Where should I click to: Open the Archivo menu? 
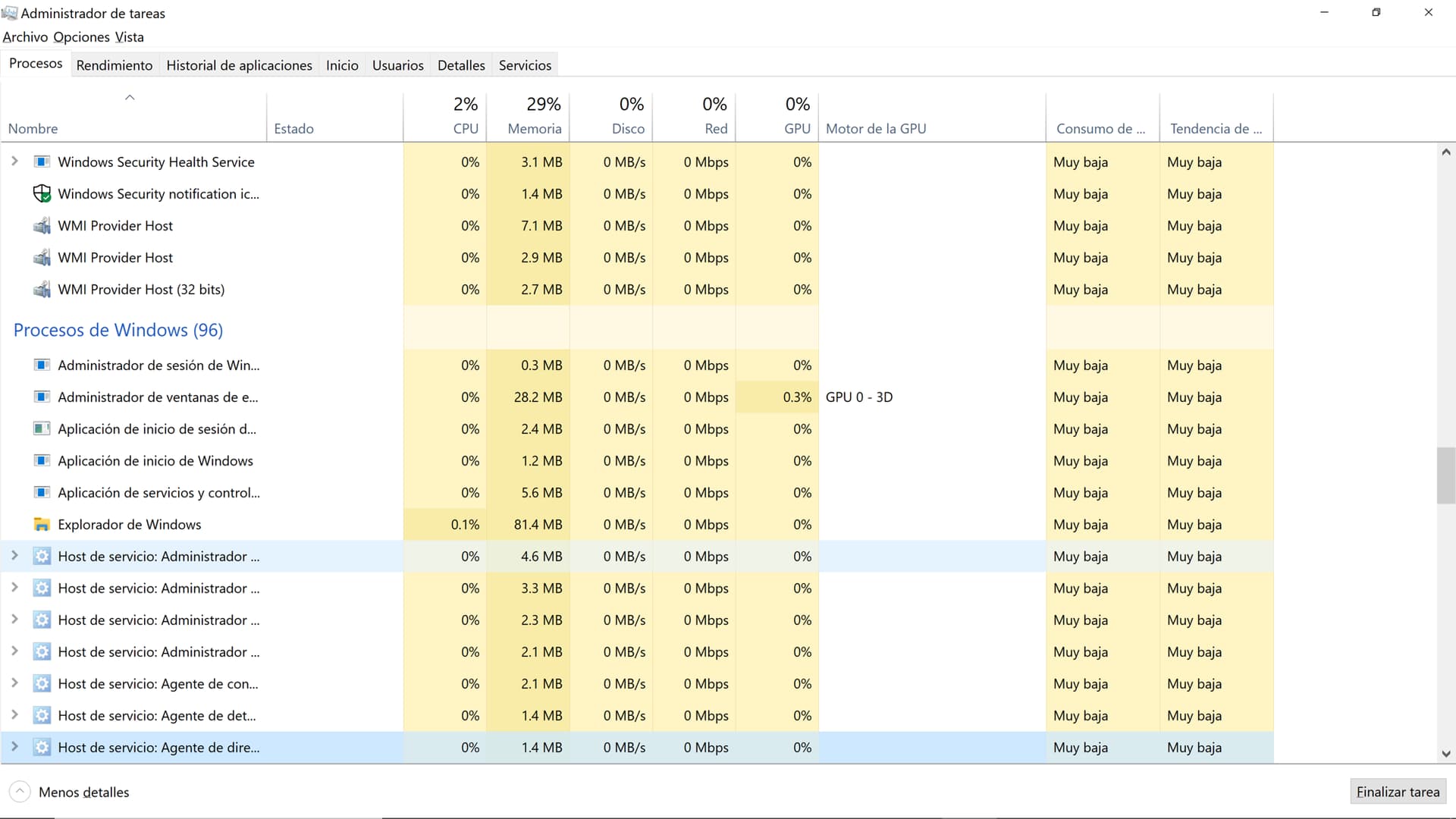25,36
